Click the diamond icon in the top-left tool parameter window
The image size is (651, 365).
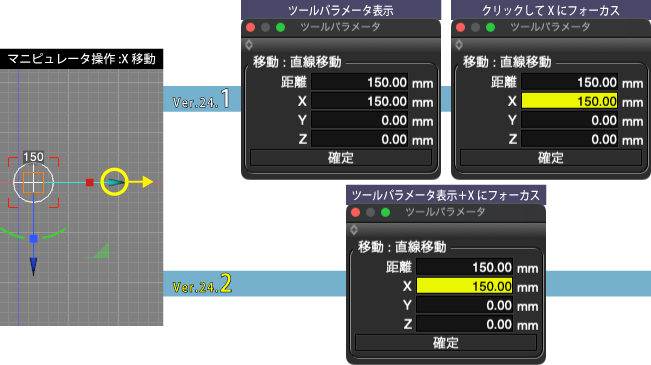pyautogui.click(x=249, y=44)
